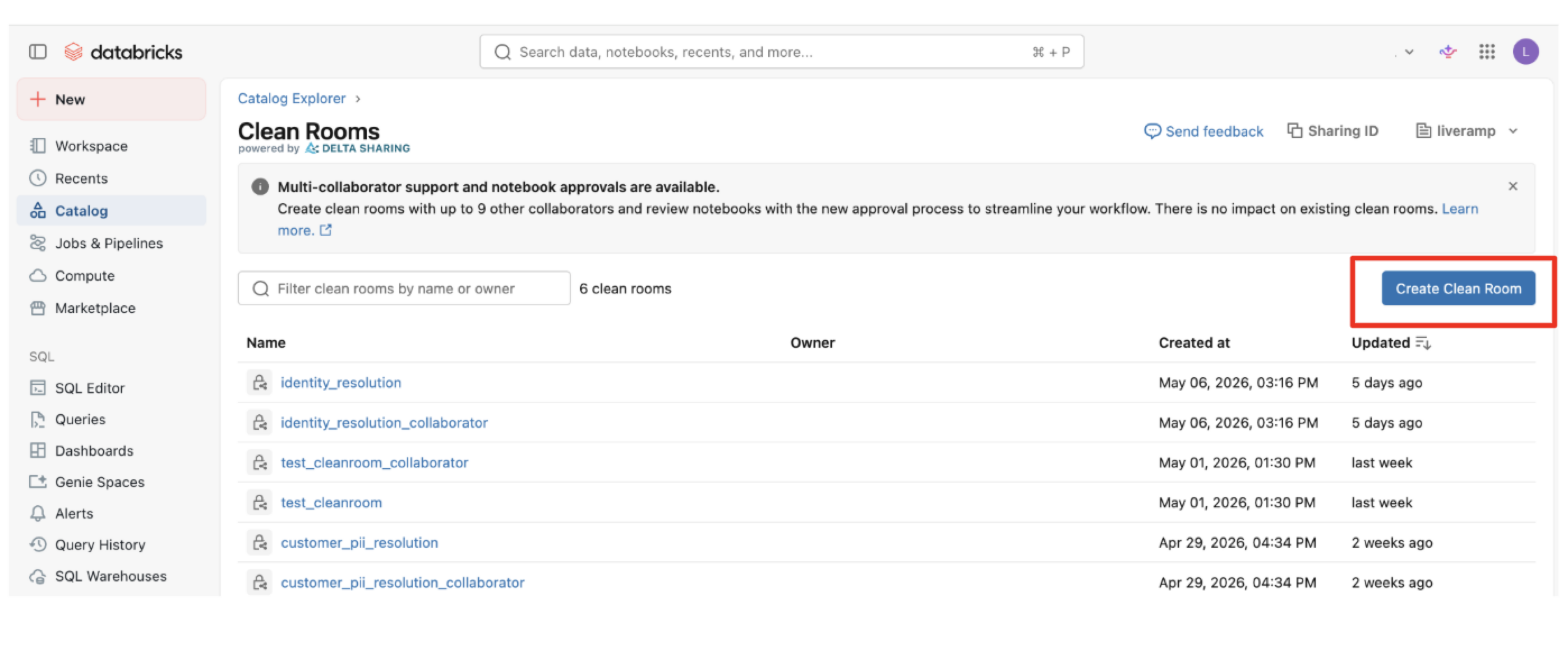Click the Workspace sidebar icon
1568x651 pixels.
click(38, 146)
